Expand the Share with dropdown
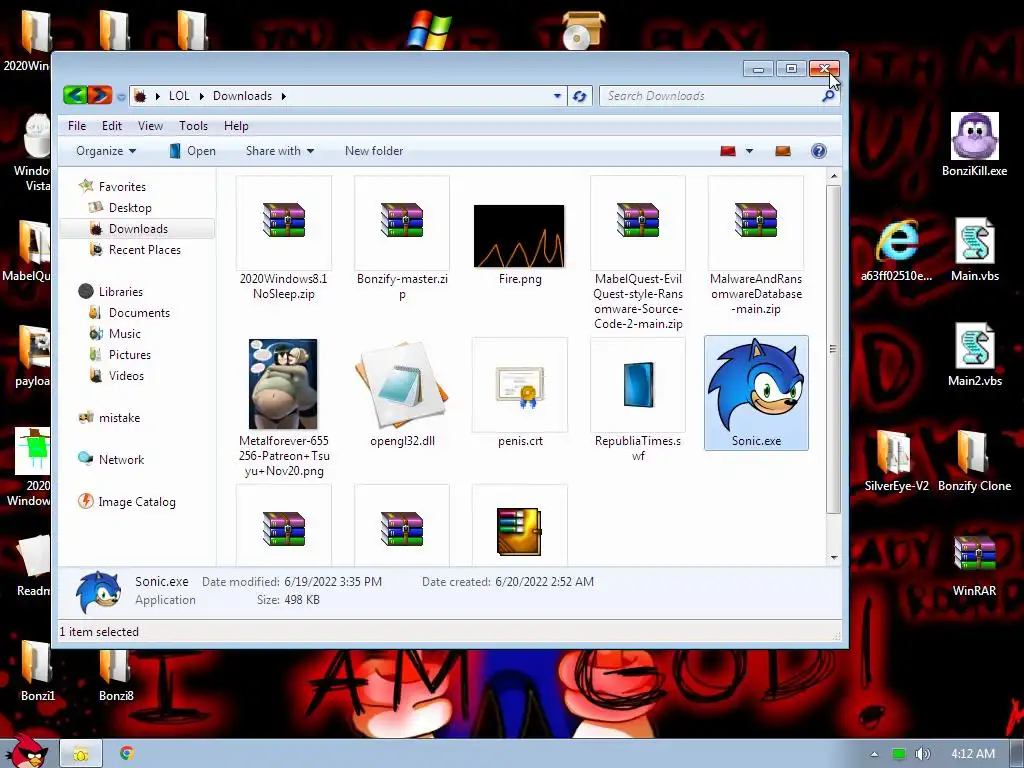Screen dimensions: 1024x768 point(280,151)
